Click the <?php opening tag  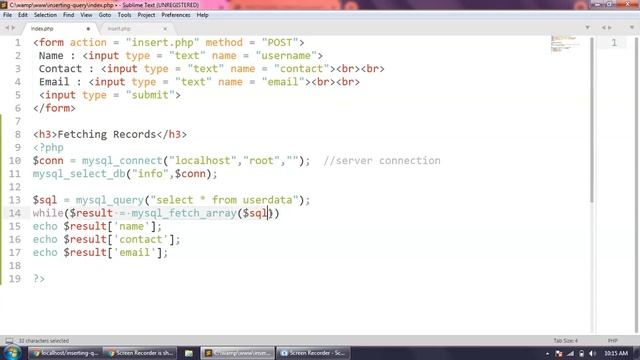pyautogui.click(x=48, y=147)
